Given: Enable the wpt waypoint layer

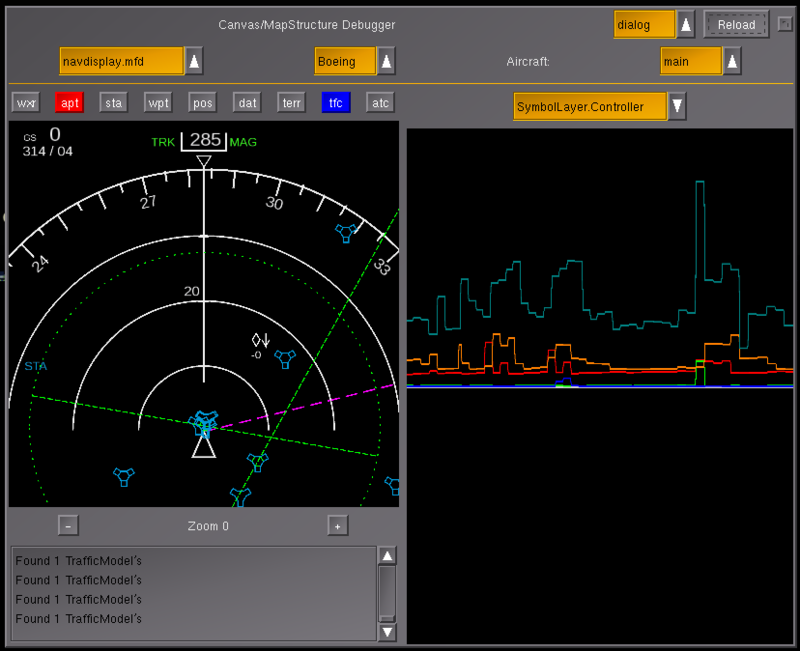Looking at the screenshot, I should click(x=158, y=101).
